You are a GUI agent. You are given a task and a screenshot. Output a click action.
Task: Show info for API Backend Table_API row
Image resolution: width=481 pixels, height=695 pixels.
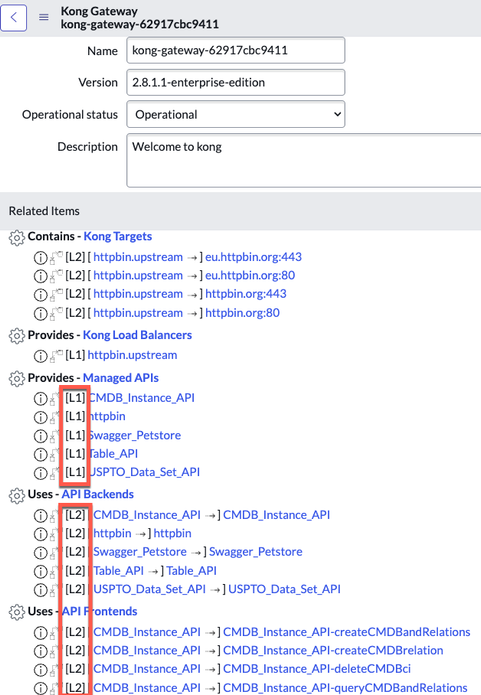point(40,571)
